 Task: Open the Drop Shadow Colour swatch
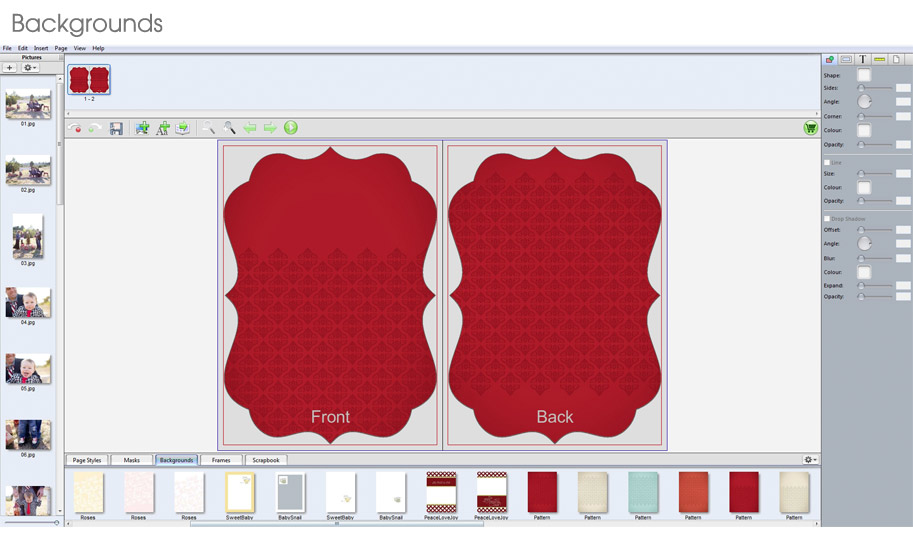coord(864,272)
